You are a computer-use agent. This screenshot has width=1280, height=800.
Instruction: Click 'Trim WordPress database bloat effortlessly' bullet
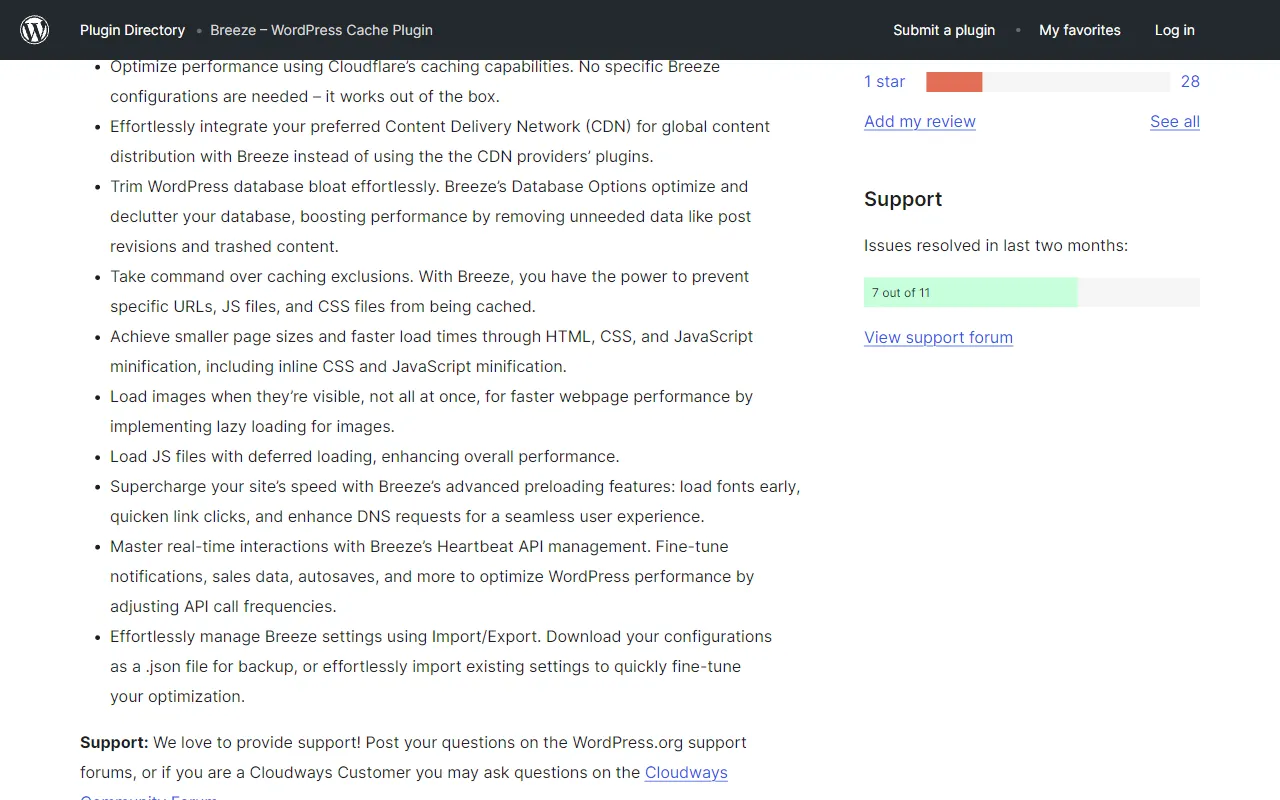(431, 217)
